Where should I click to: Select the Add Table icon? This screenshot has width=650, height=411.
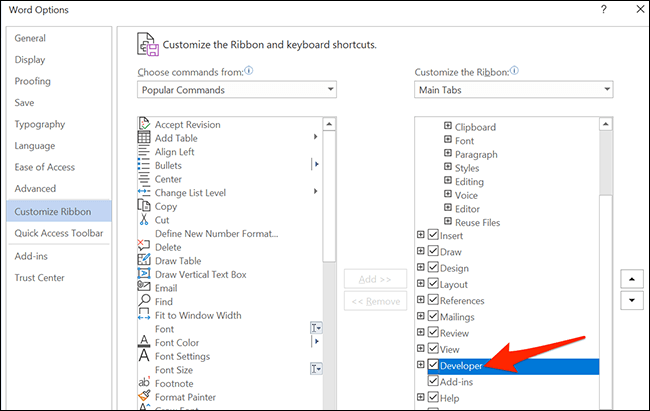click(145, 137)
